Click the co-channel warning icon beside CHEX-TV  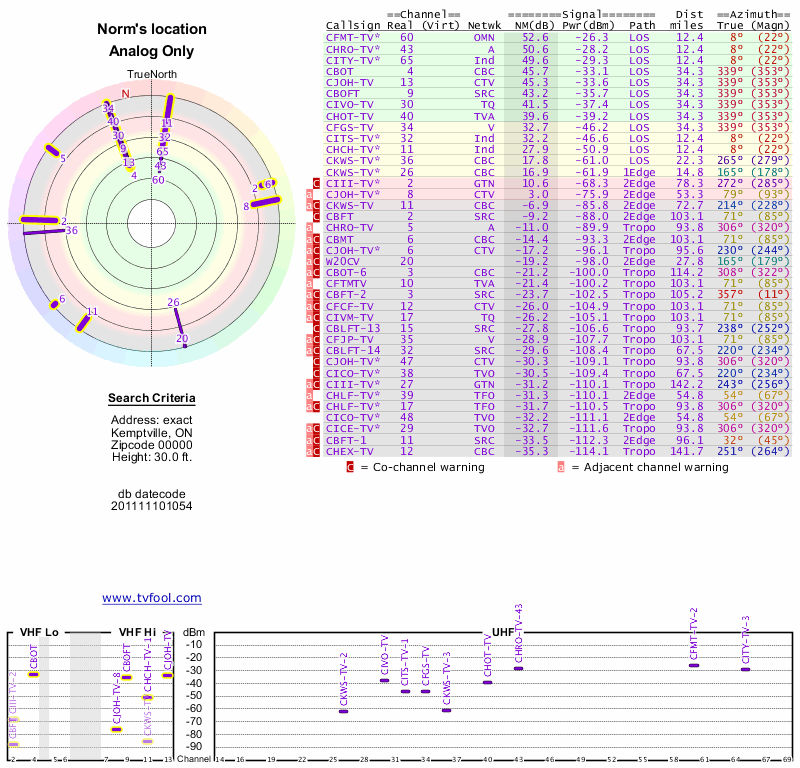[x=316, y=451]
